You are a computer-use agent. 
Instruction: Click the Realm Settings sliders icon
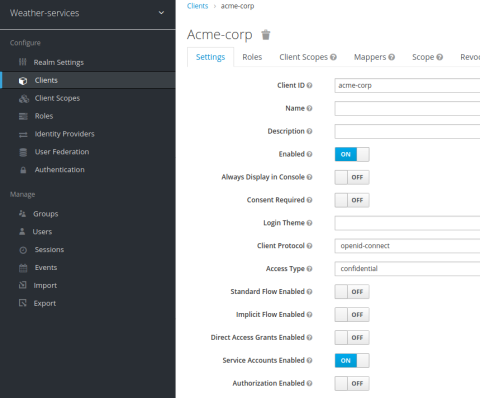(x=23, y=62)
